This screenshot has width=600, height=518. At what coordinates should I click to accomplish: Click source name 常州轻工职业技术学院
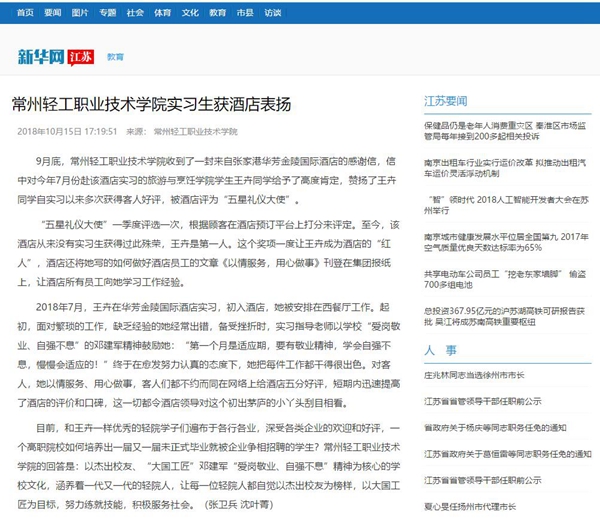coord(196,132)
